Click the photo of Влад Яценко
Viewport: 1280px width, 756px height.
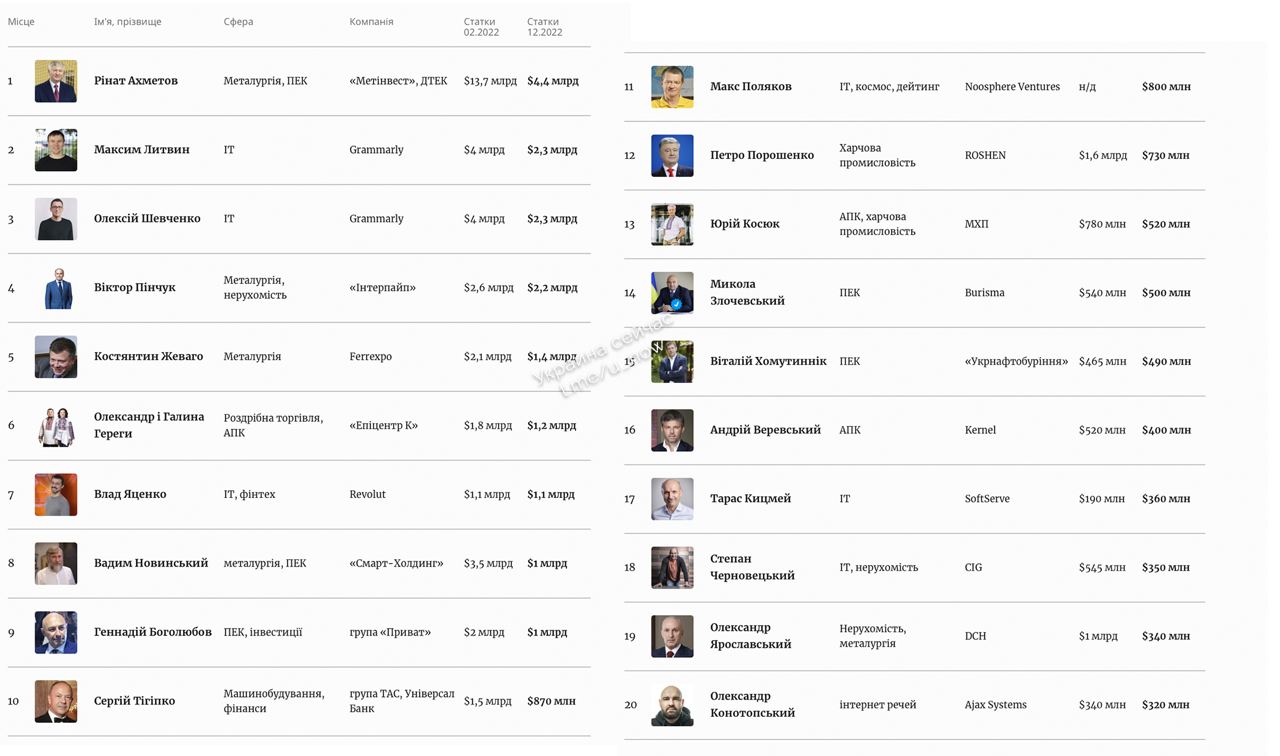[56, 495]
